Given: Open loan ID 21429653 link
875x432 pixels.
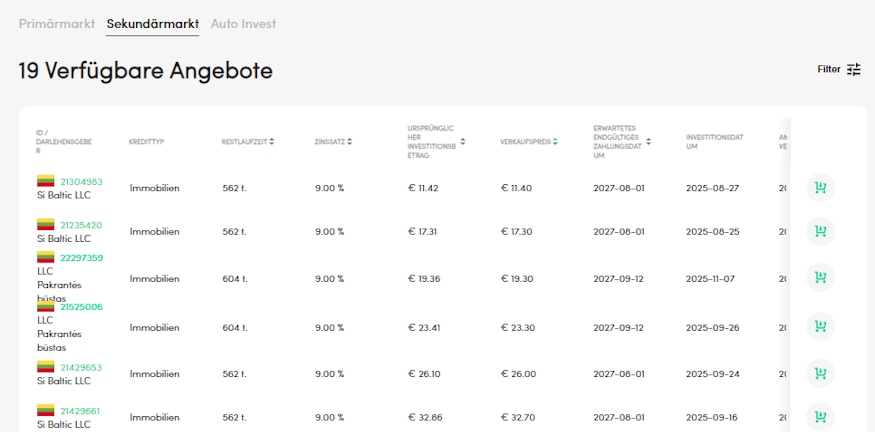Looking at the screenshot, I should 81,368.
